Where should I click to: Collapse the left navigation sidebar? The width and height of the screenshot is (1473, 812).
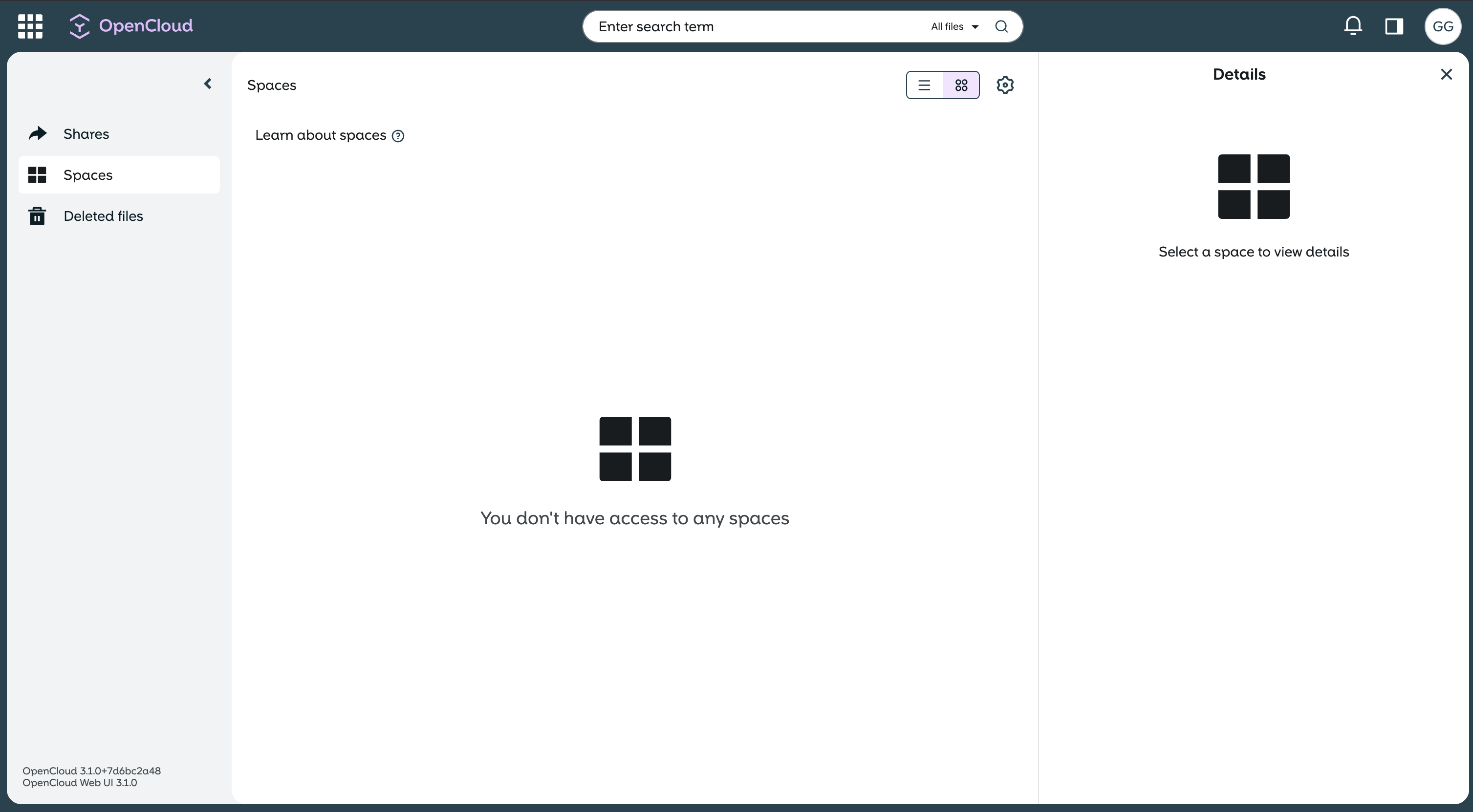(x=208, y=84)
